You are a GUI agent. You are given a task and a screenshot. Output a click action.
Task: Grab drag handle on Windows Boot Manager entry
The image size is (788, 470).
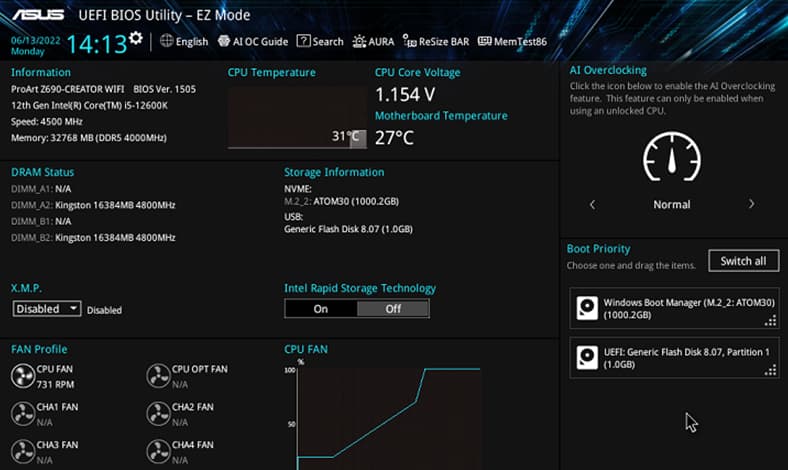770,321
